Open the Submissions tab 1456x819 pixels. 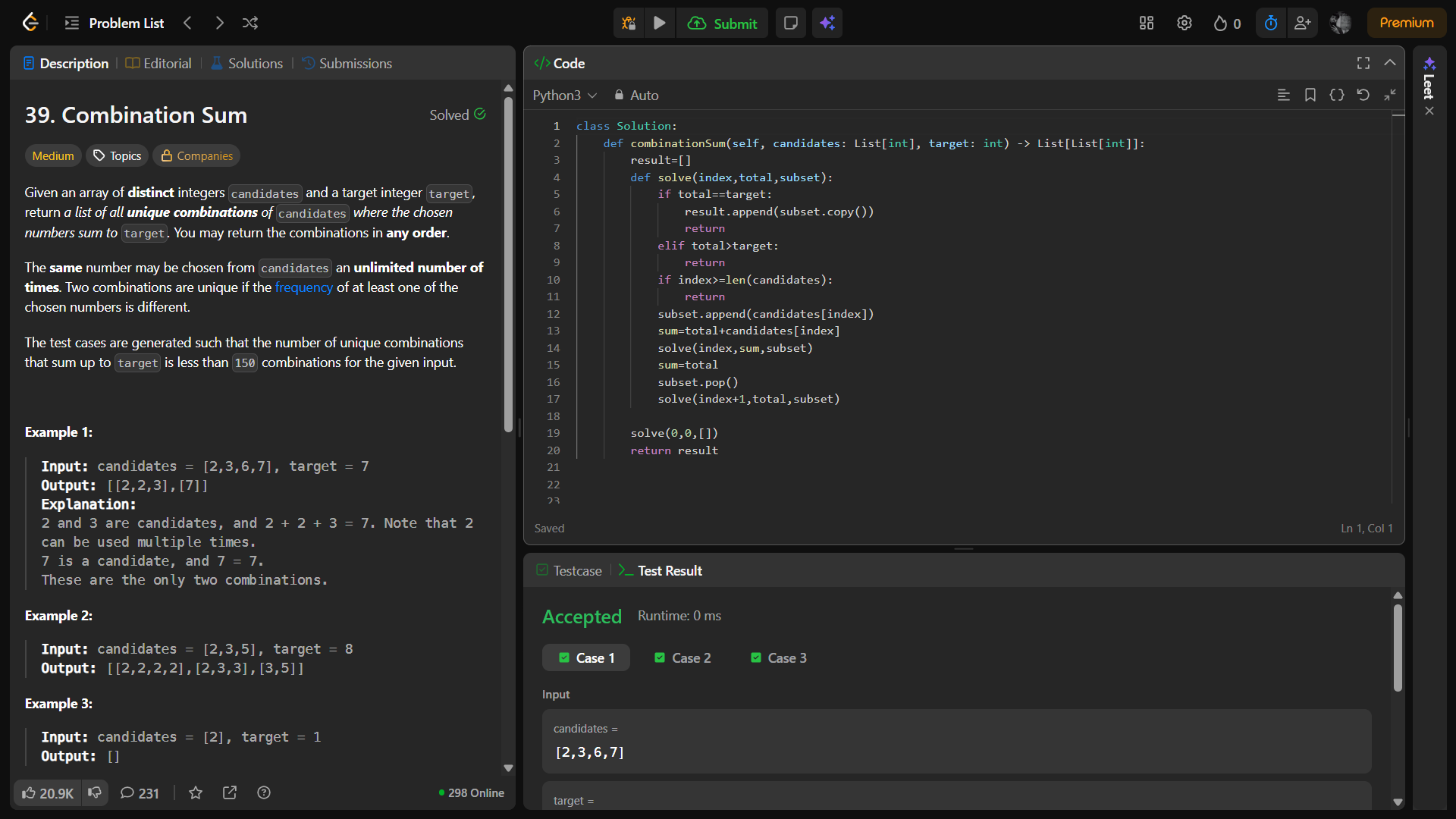(347, 63)
